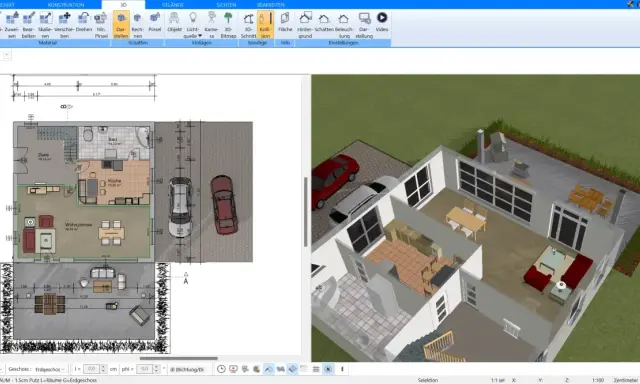This screenshot has height=384, width=640.
Task: Click the horizontal scrollbar under floor plan
Action: tap(178, 359)
